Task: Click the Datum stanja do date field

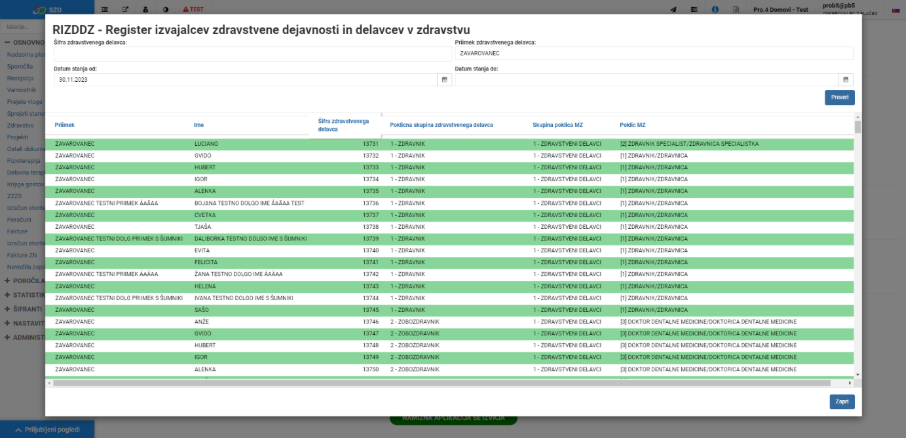Action: [x=647, y=80]
